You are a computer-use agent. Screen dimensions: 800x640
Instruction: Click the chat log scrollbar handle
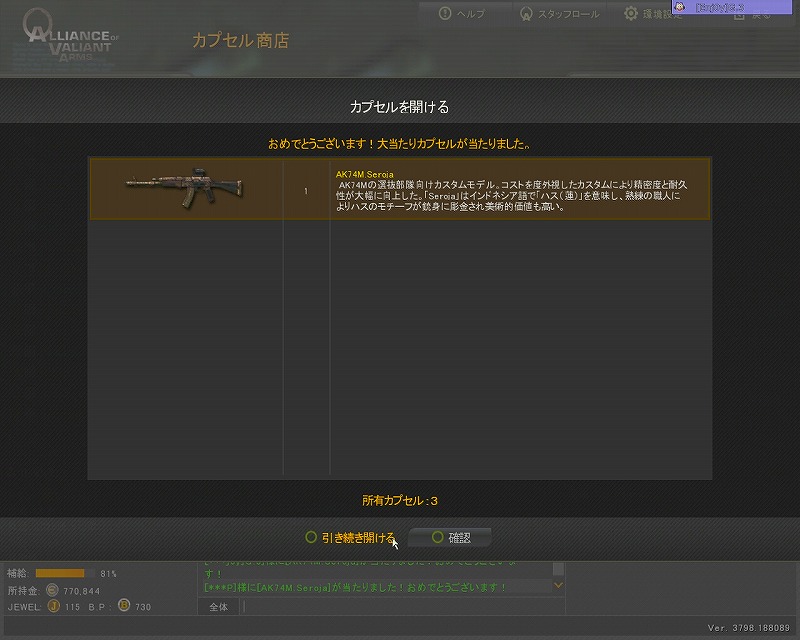click(559, 569)
